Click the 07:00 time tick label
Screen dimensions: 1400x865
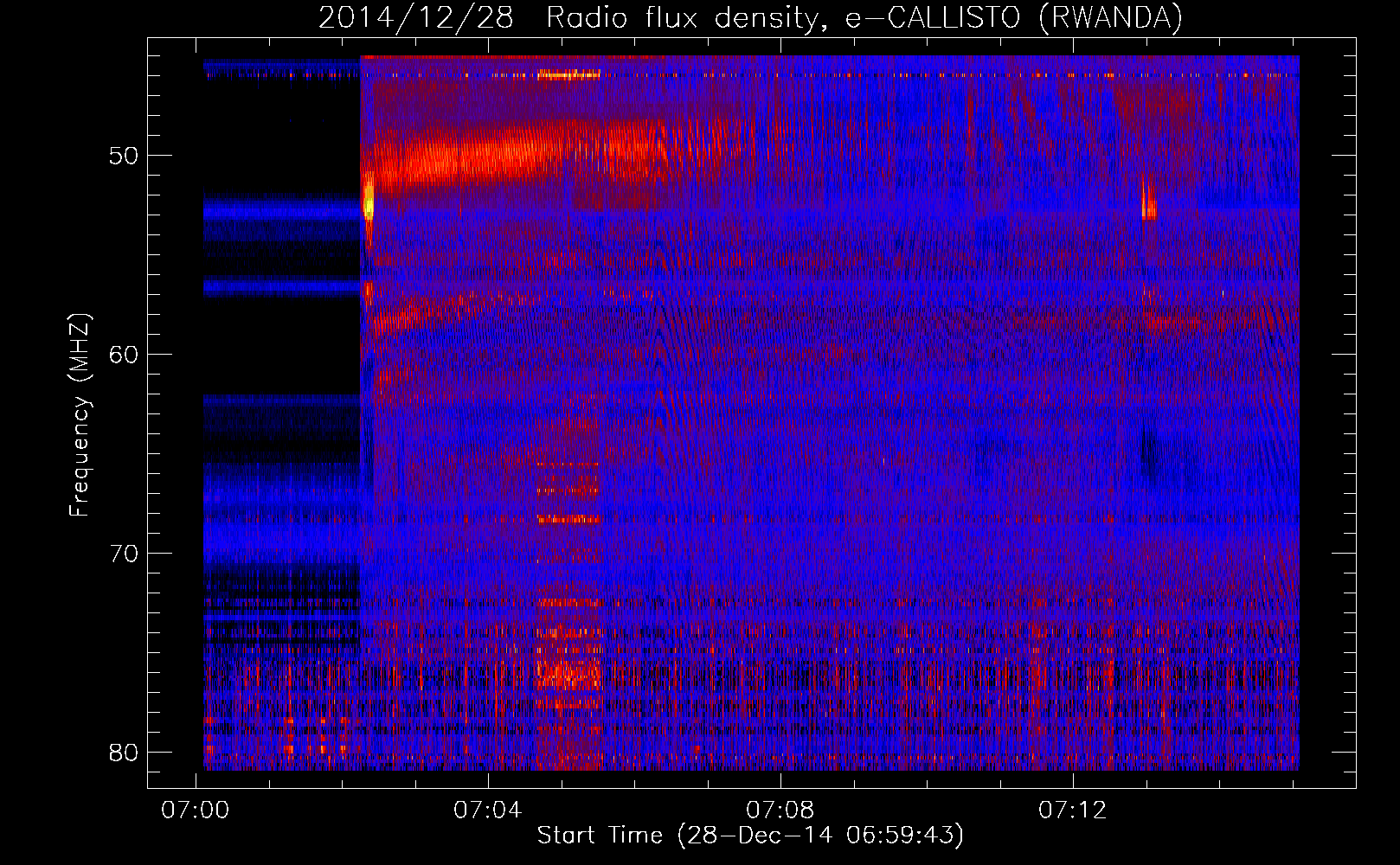(x=196, y=810)
